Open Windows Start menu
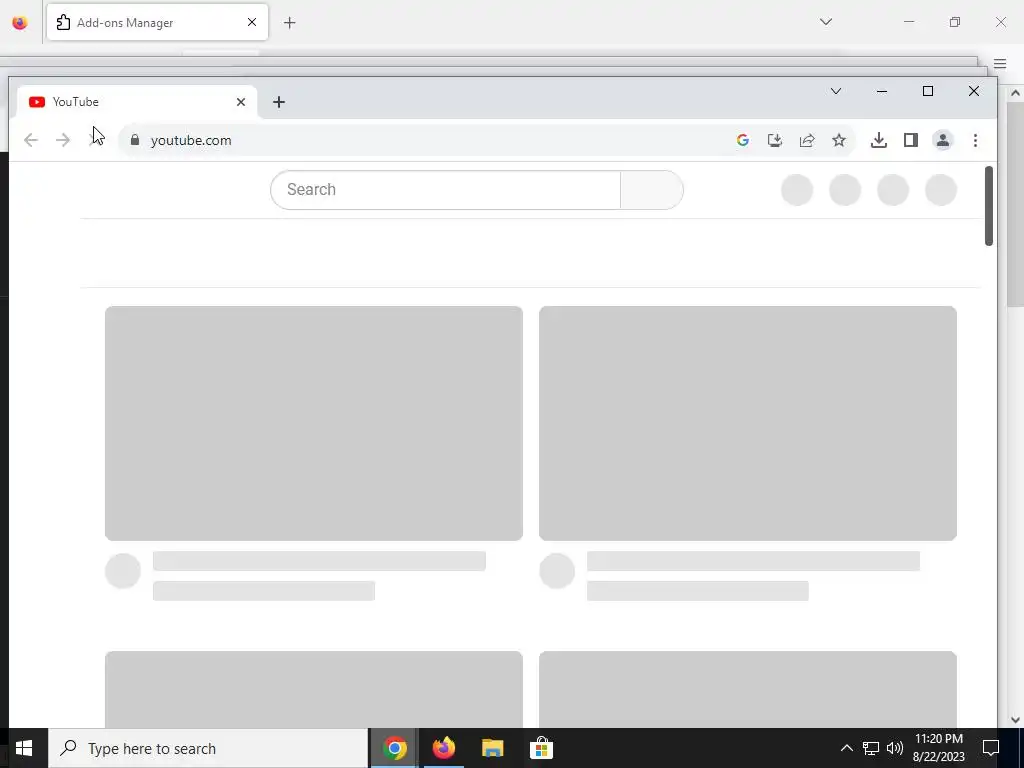 pyautogui.click(x=24, y=748)
